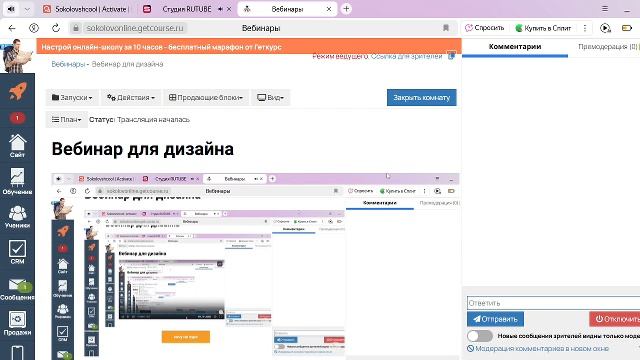Reload the page with refresh icon

point(56,28)
